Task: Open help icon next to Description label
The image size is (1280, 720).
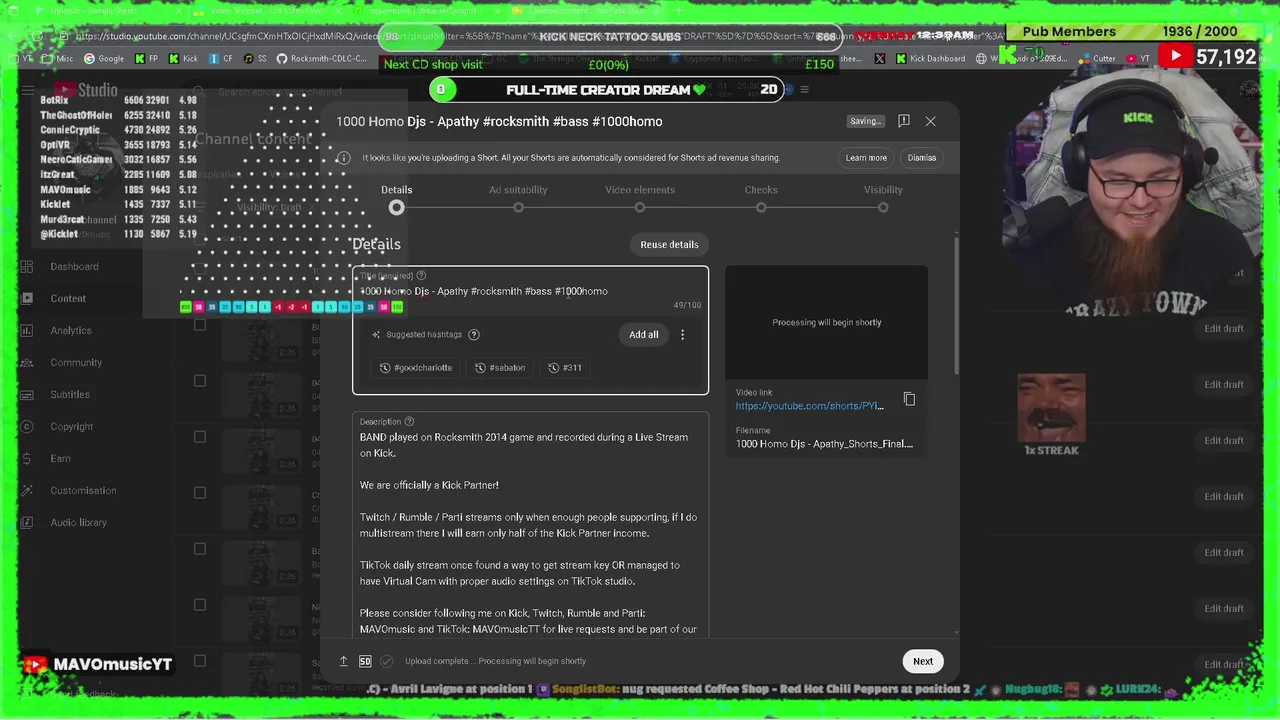Action: point(409,422)
